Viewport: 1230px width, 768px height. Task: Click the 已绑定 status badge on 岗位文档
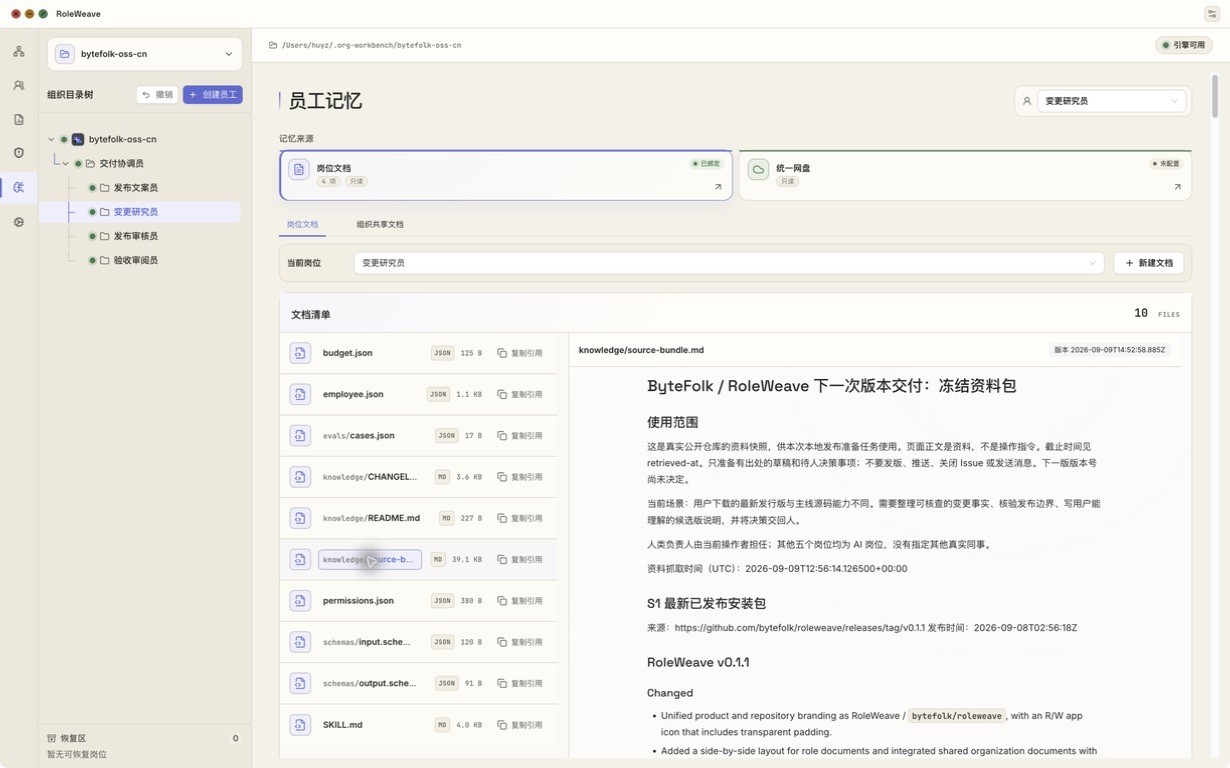[706, 163]
